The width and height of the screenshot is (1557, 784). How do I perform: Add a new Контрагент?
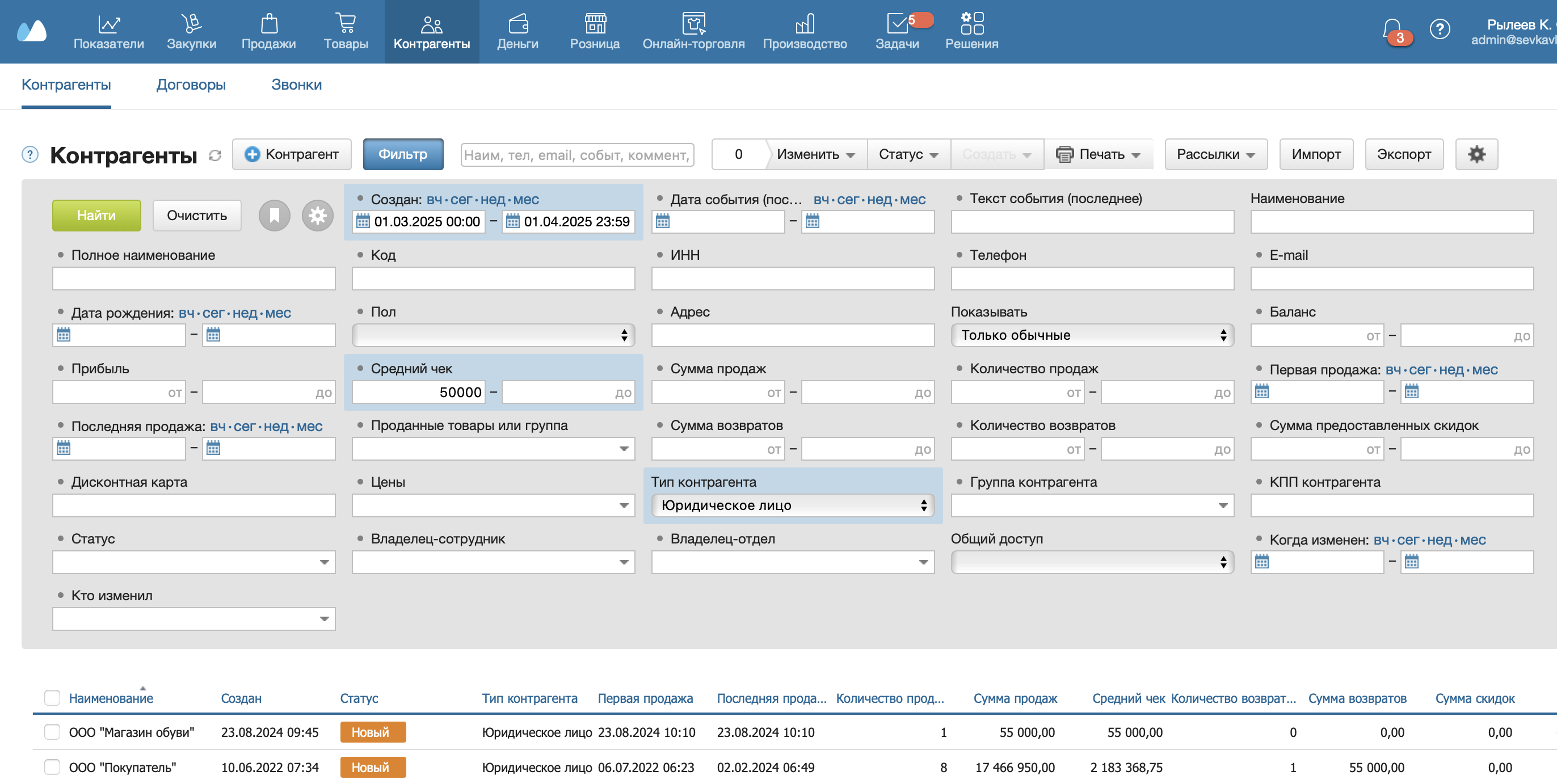[292, 154]
